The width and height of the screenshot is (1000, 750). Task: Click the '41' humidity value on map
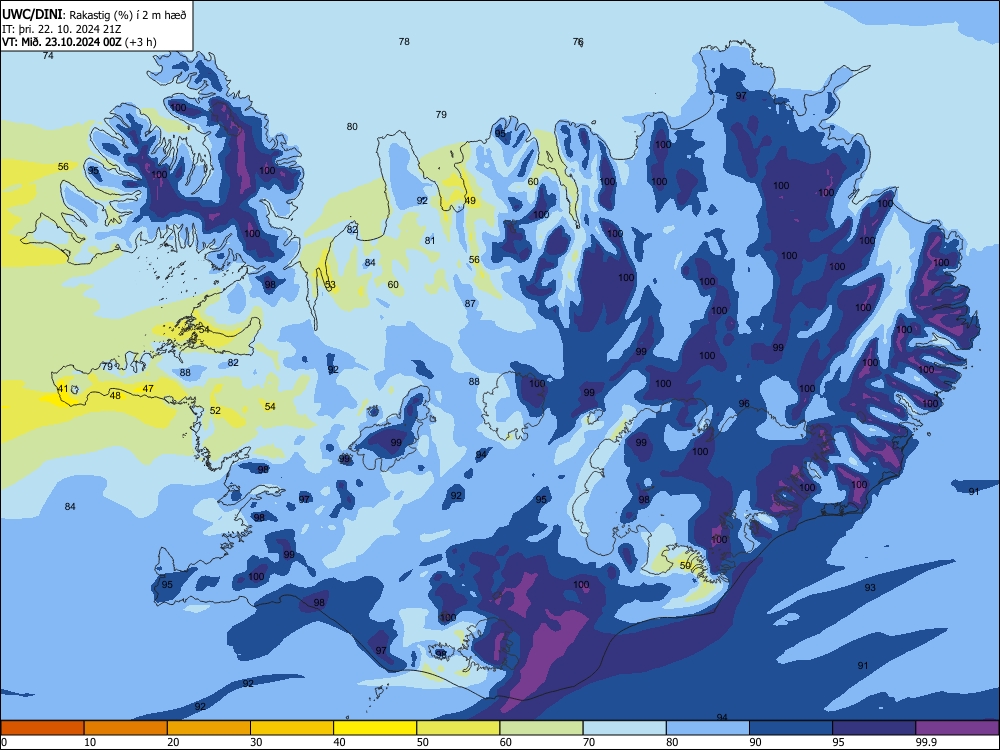[x=62, y=388]
